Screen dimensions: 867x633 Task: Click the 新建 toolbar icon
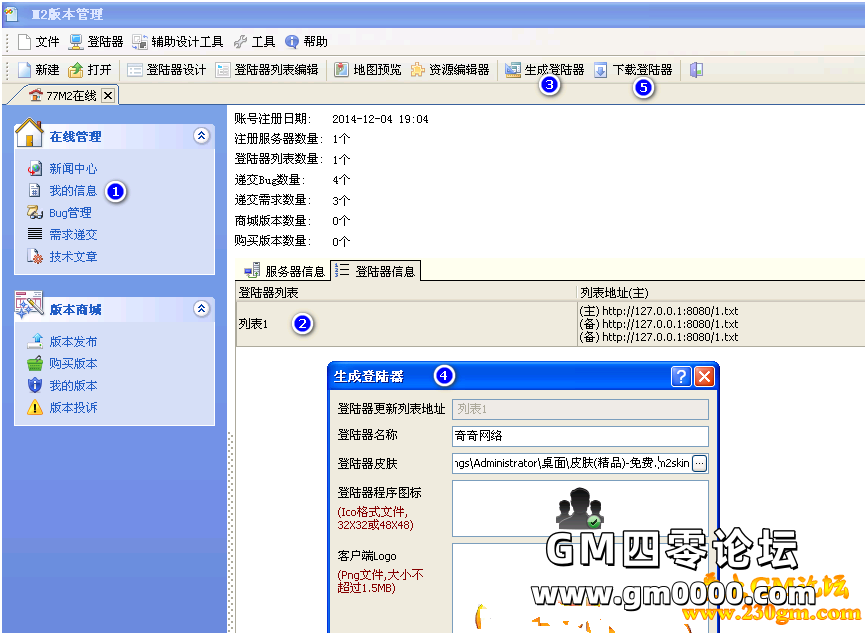38,70
